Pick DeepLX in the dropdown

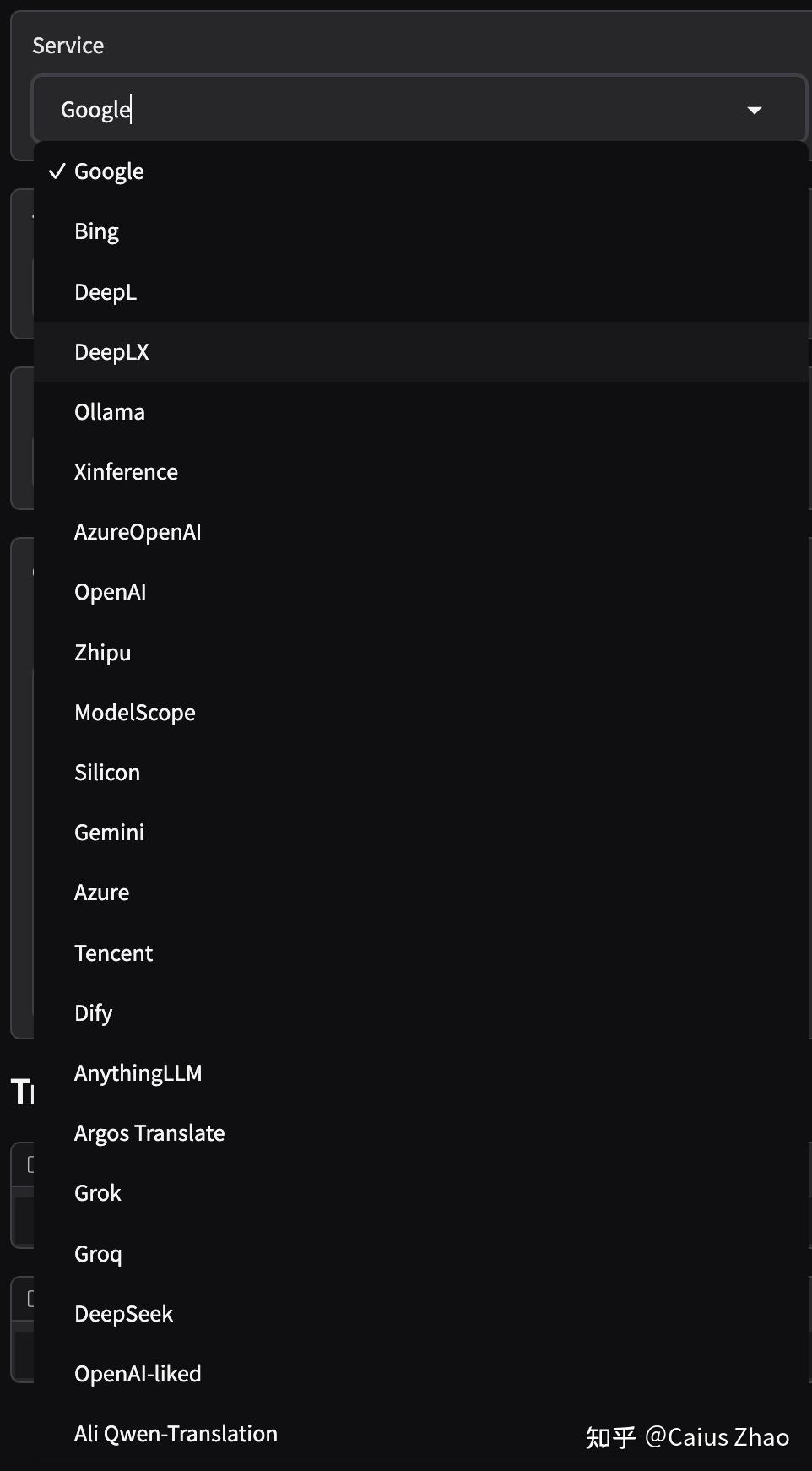click(111, 352)
